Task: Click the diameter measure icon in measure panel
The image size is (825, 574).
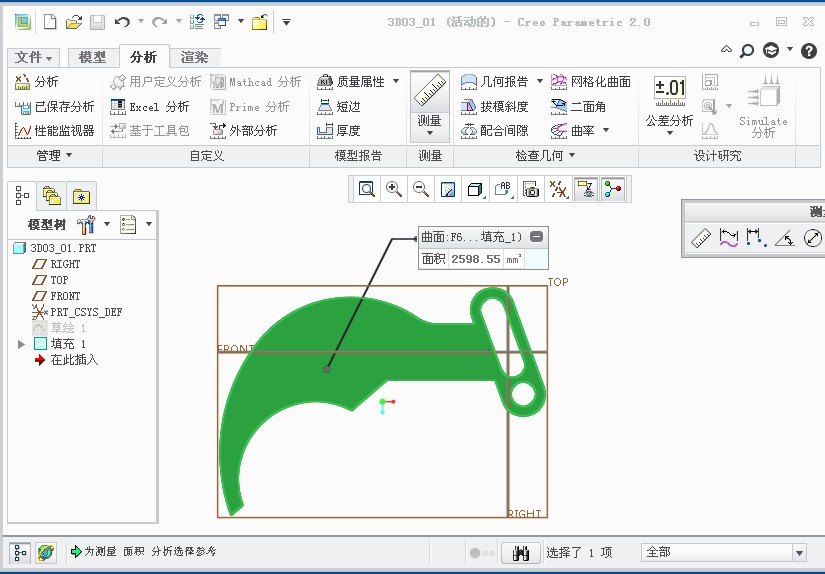Action: 813,238
